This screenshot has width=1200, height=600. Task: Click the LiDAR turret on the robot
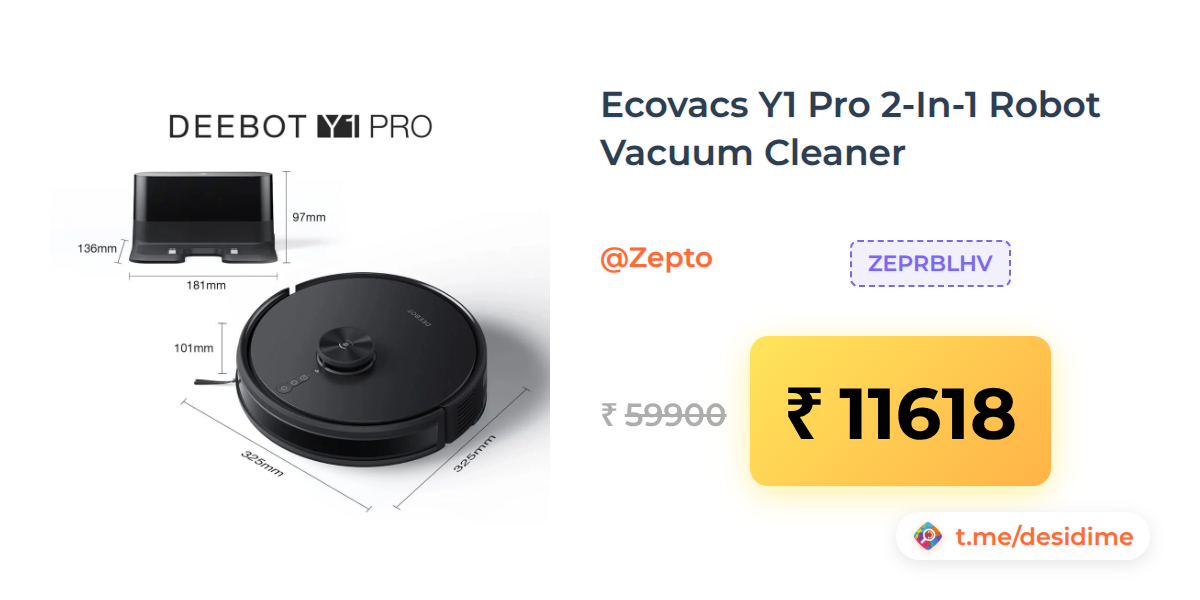coord(345,350)
